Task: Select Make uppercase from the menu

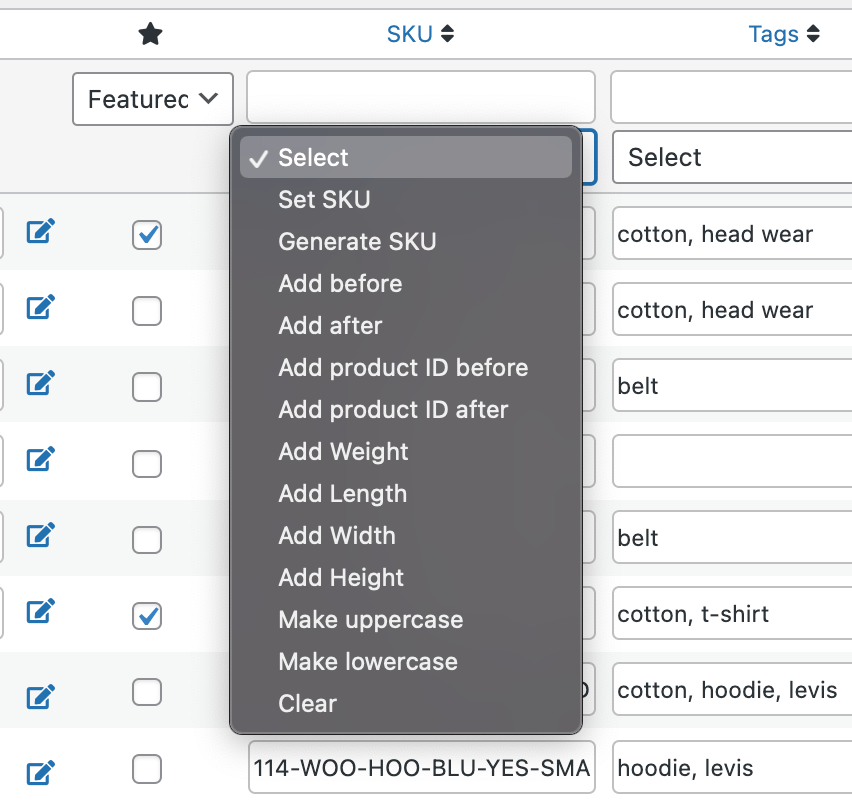Action: [x=370, y=620]
